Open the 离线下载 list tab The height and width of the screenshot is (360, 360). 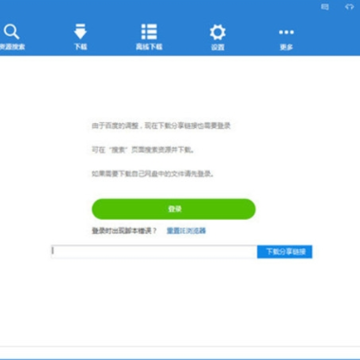point(149,37)
